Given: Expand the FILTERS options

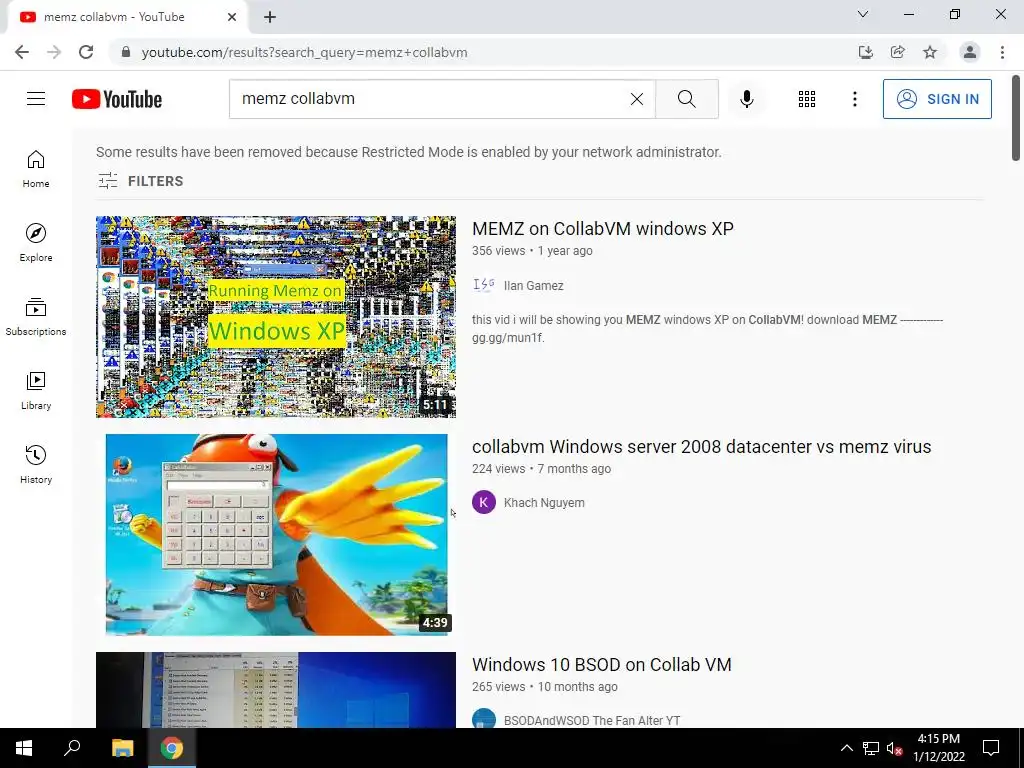Looking at the screenshot, I should click(x=140, y=181).
